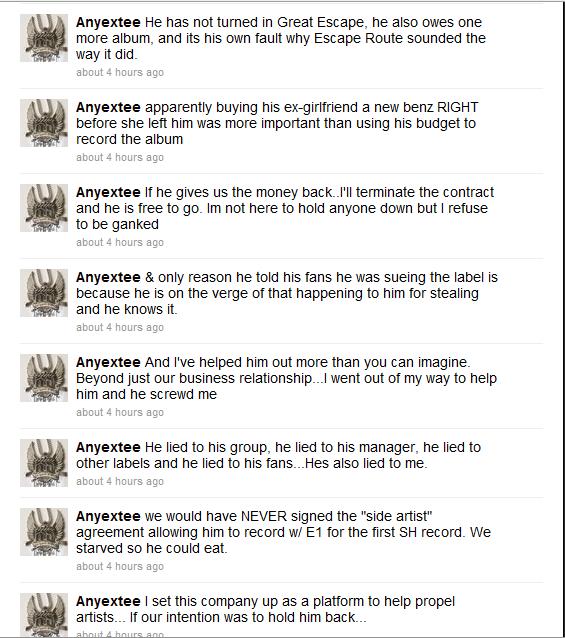Open Anyextee username on 'helped him out' tweet

108,363
